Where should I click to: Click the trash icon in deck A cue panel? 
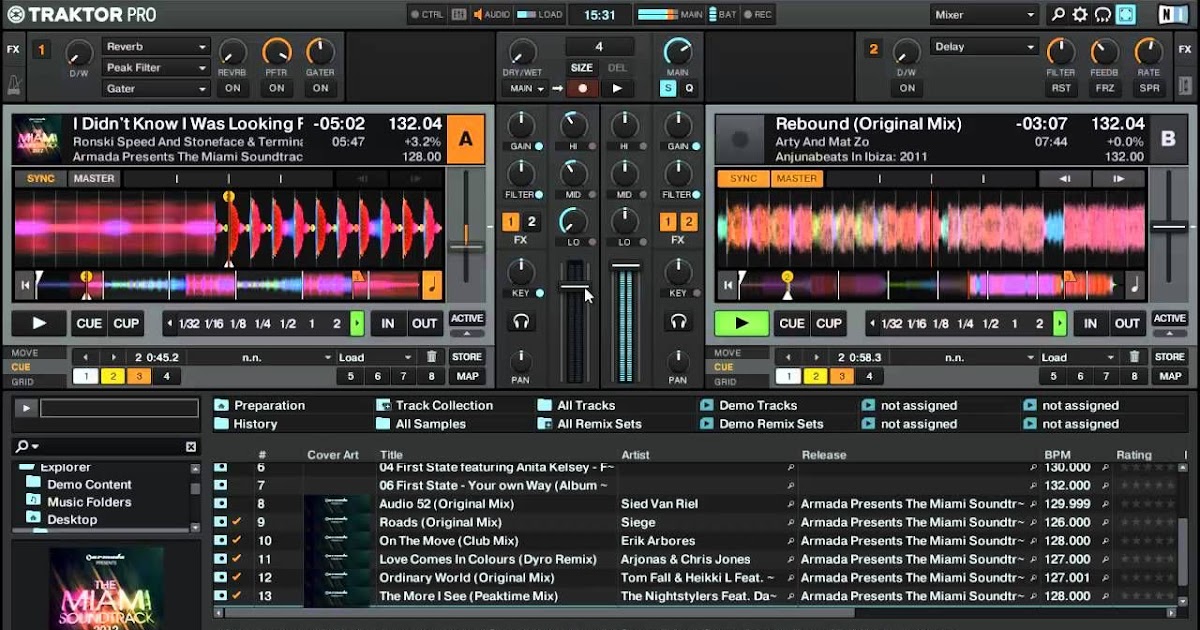click(x=432, y=357)
